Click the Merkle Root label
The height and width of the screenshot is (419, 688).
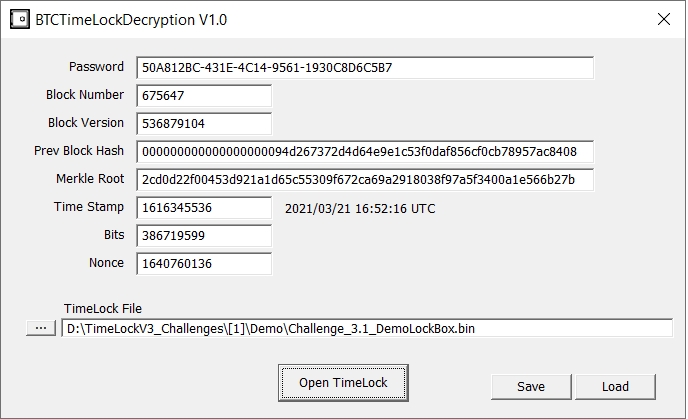pyautogui.click(x=90, y=179)
